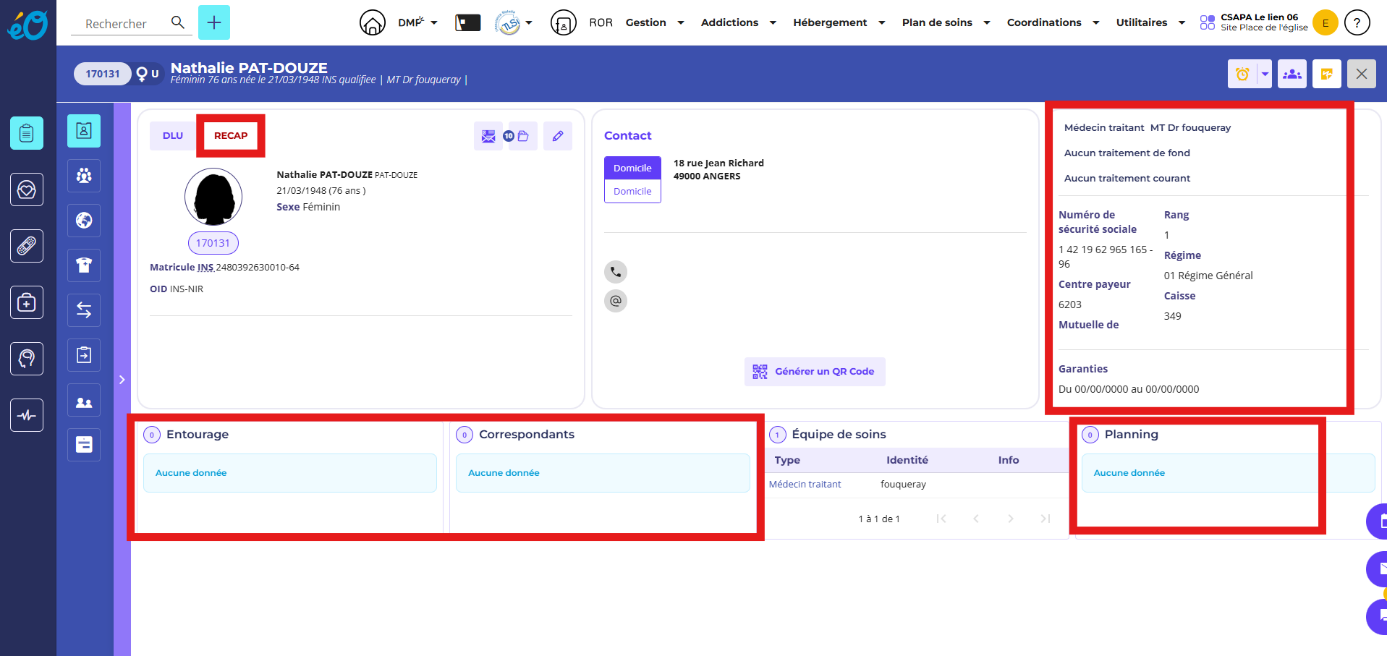Open the Gestion dropdown menu
This screenshot has width=1387, height=656.
(655, 22)
